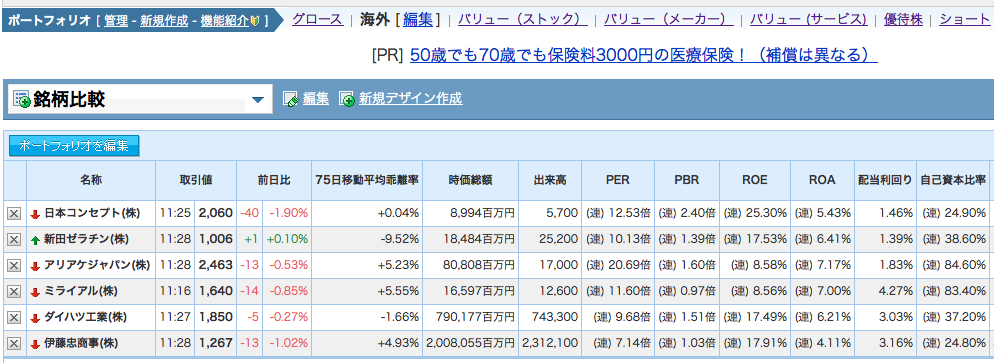Remove アリアケジャパン(株) row with X icon
Image resolution: width=994 pixels, height=363 pixels.
tap(13, 265)
